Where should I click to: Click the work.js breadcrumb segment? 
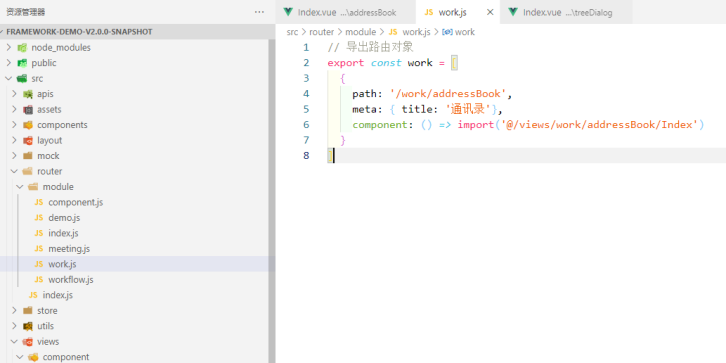[x=416, y=32]
